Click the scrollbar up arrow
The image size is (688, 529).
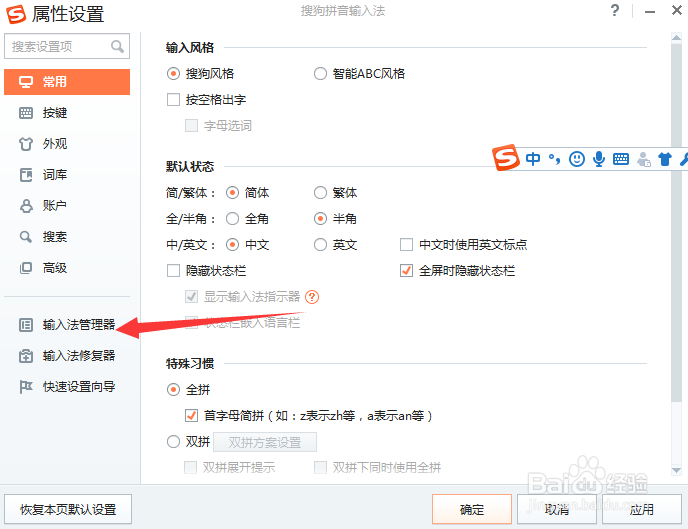pos(676,38)
